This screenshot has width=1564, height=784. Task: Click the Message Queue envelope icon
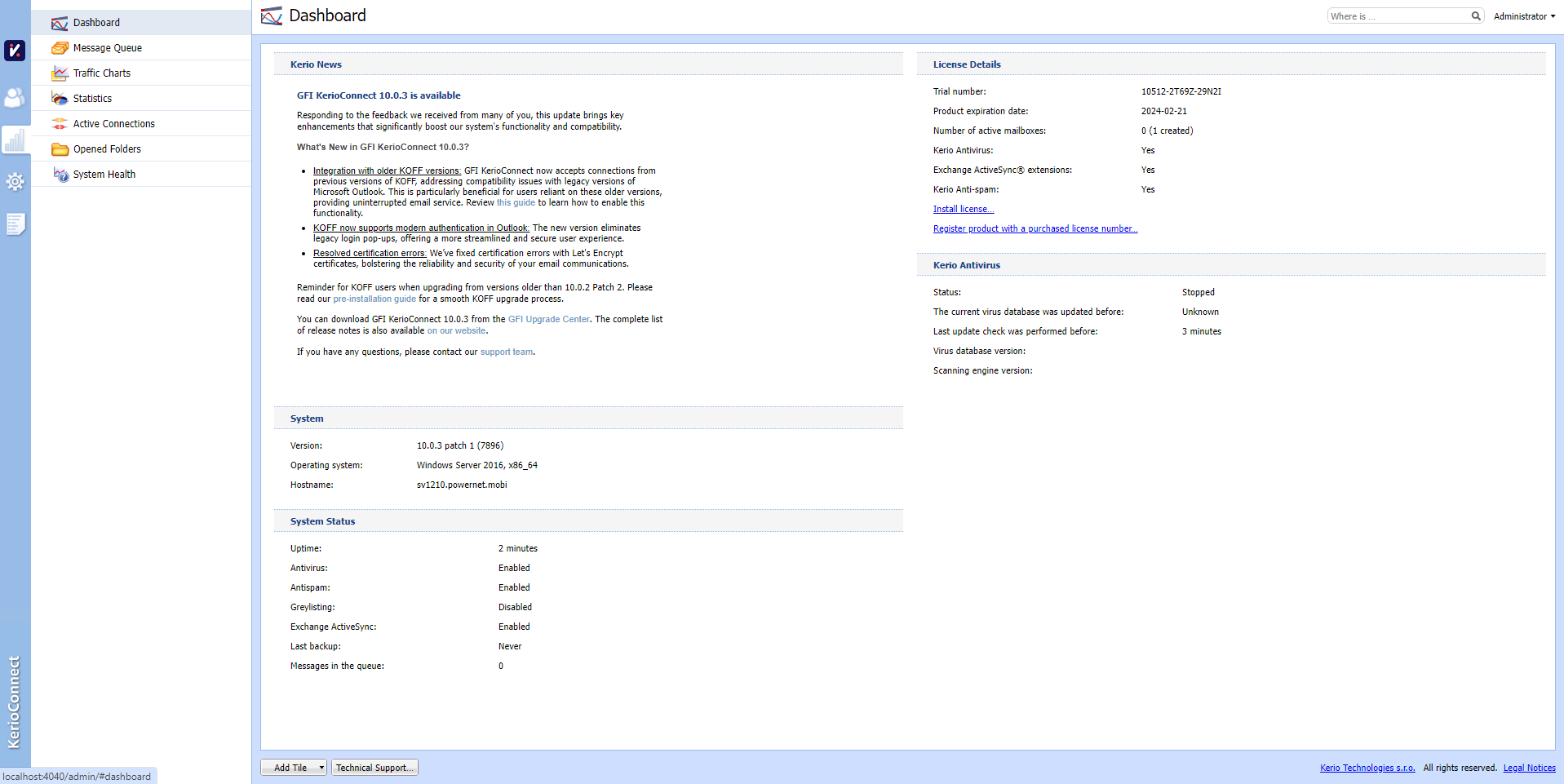(x=60, y=48)
